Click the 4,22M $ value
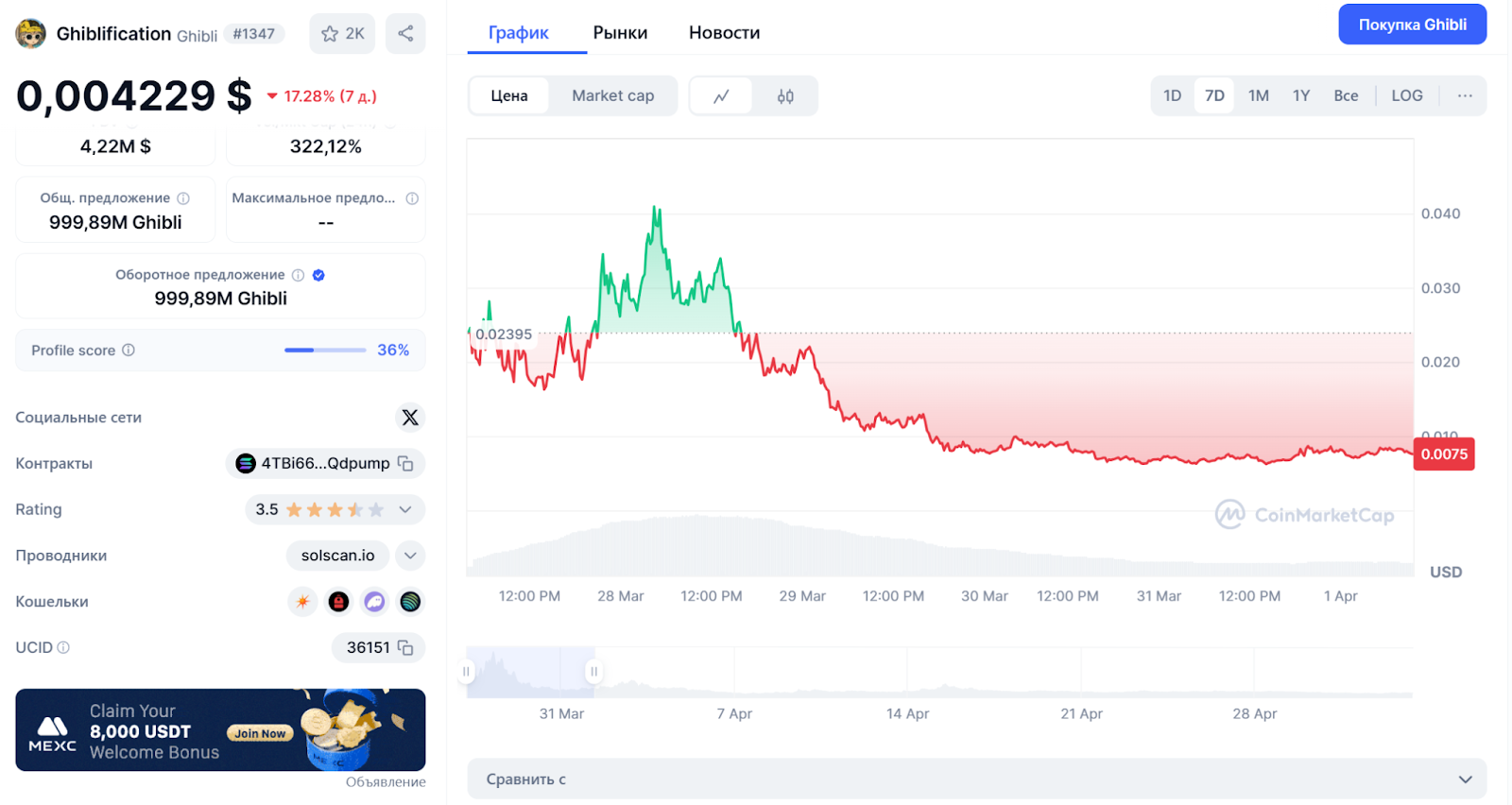The height and width of the screenshot is (805, 1512). [x=115, y=146]
